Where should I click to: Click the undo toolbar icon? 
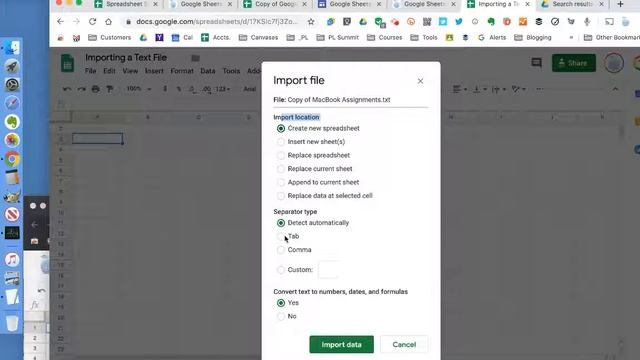pos(67,89)
